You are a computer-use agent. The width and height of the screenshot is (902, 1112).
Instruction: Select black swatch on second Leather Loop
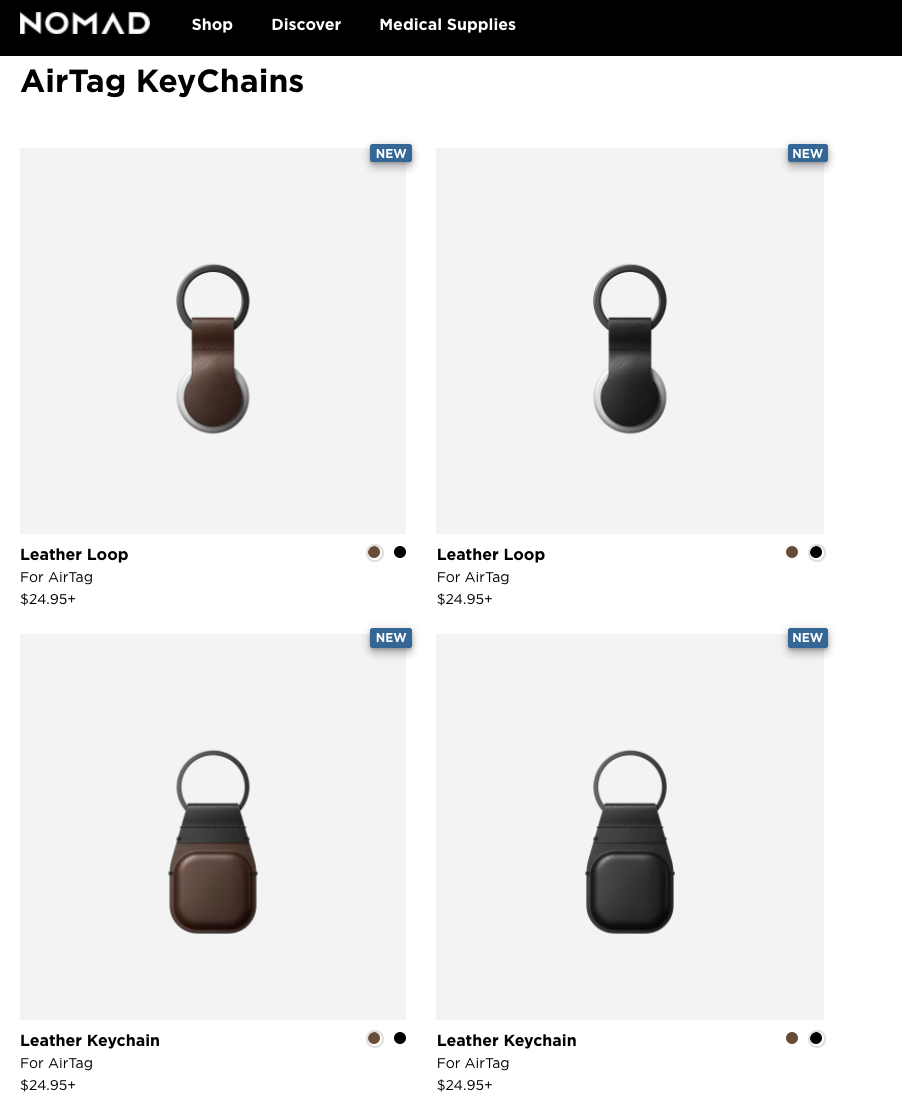(816, 552)
